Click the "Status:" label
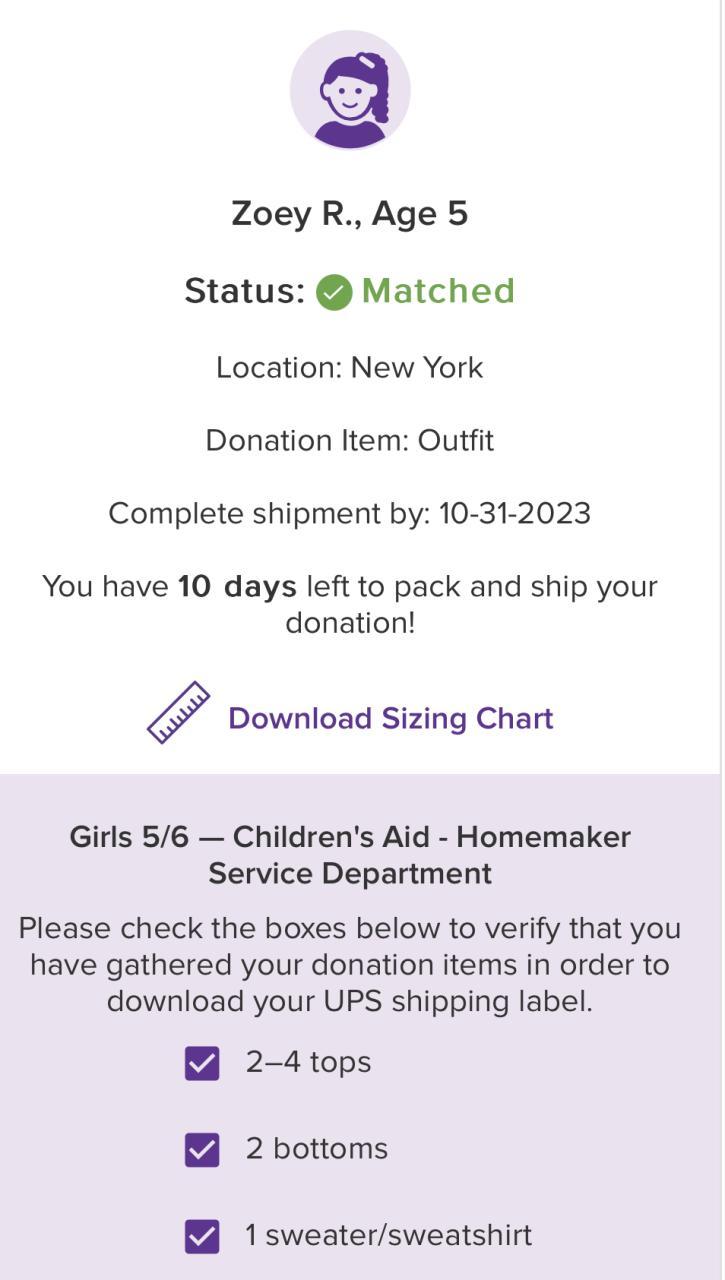 click(x=244, y=291)
